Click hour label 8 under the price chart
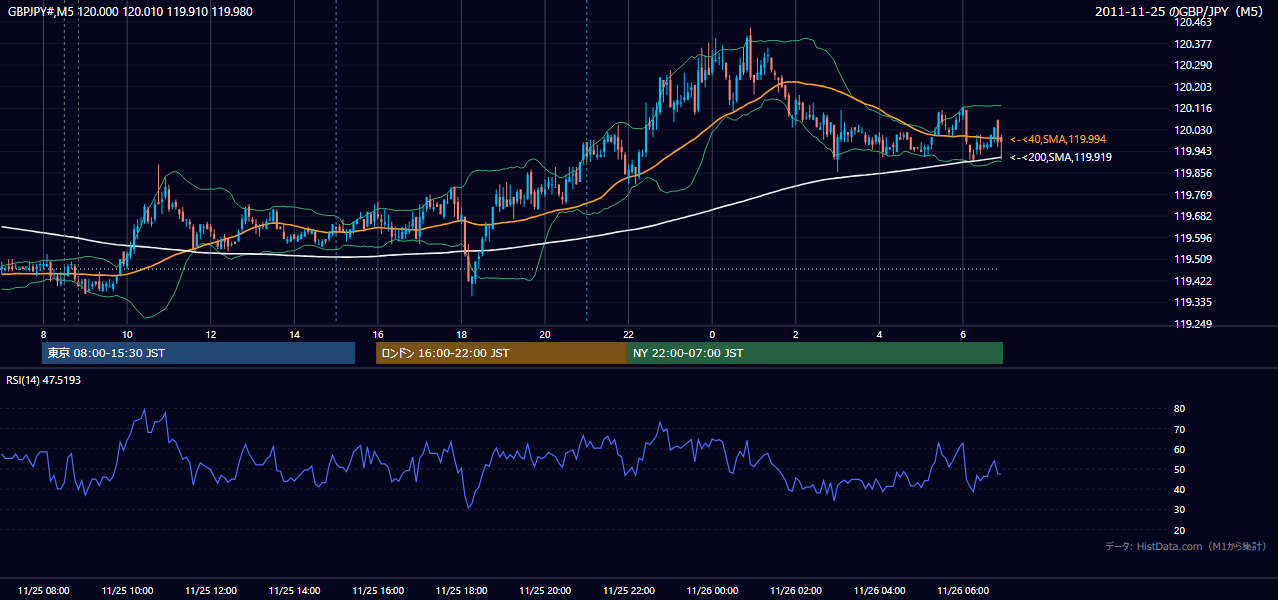The height and width of the screenshot is (600, 1278). [44, 334]
